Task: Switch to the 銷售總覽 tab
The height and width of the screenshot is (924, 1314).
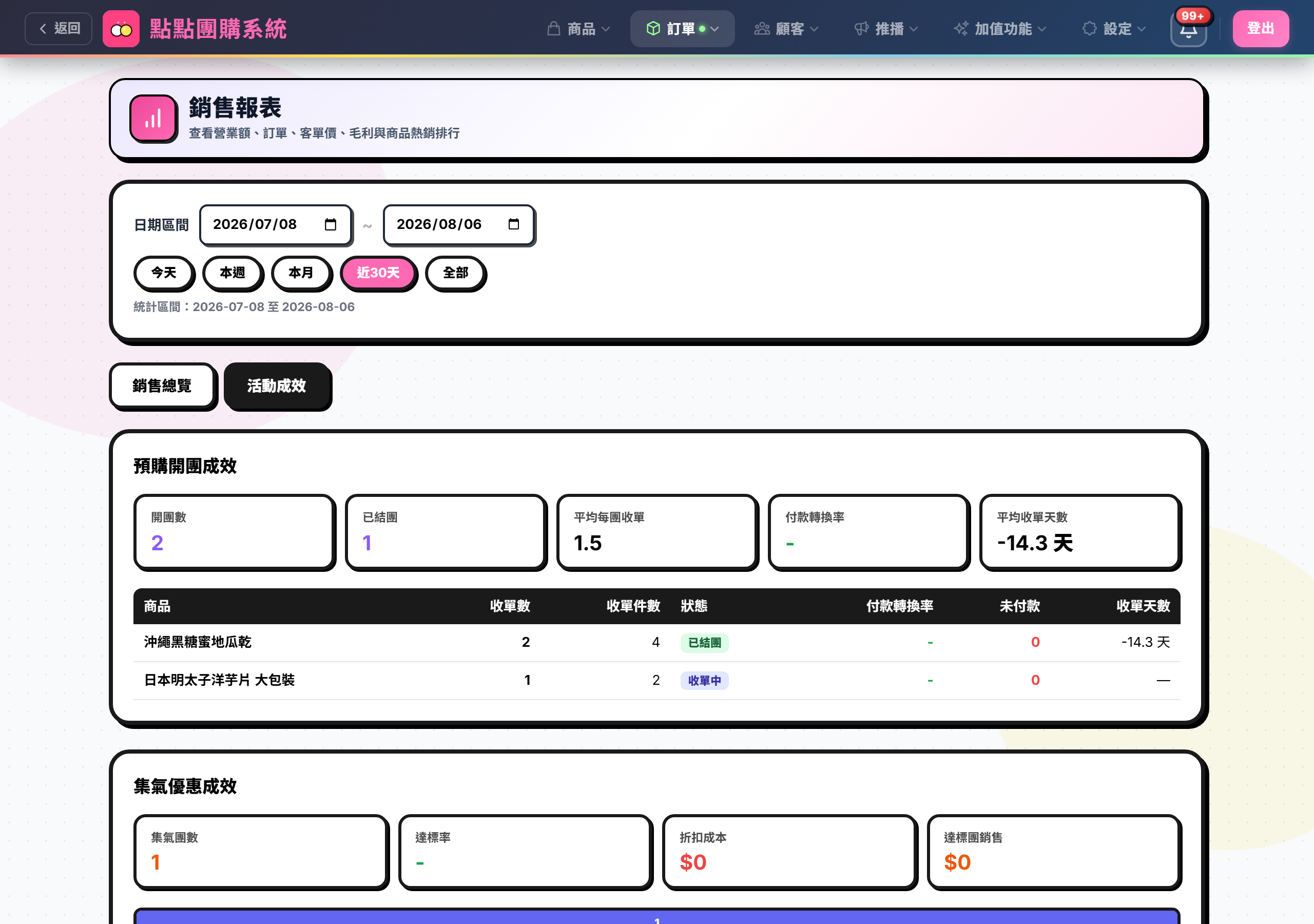Action: [162, 386]
